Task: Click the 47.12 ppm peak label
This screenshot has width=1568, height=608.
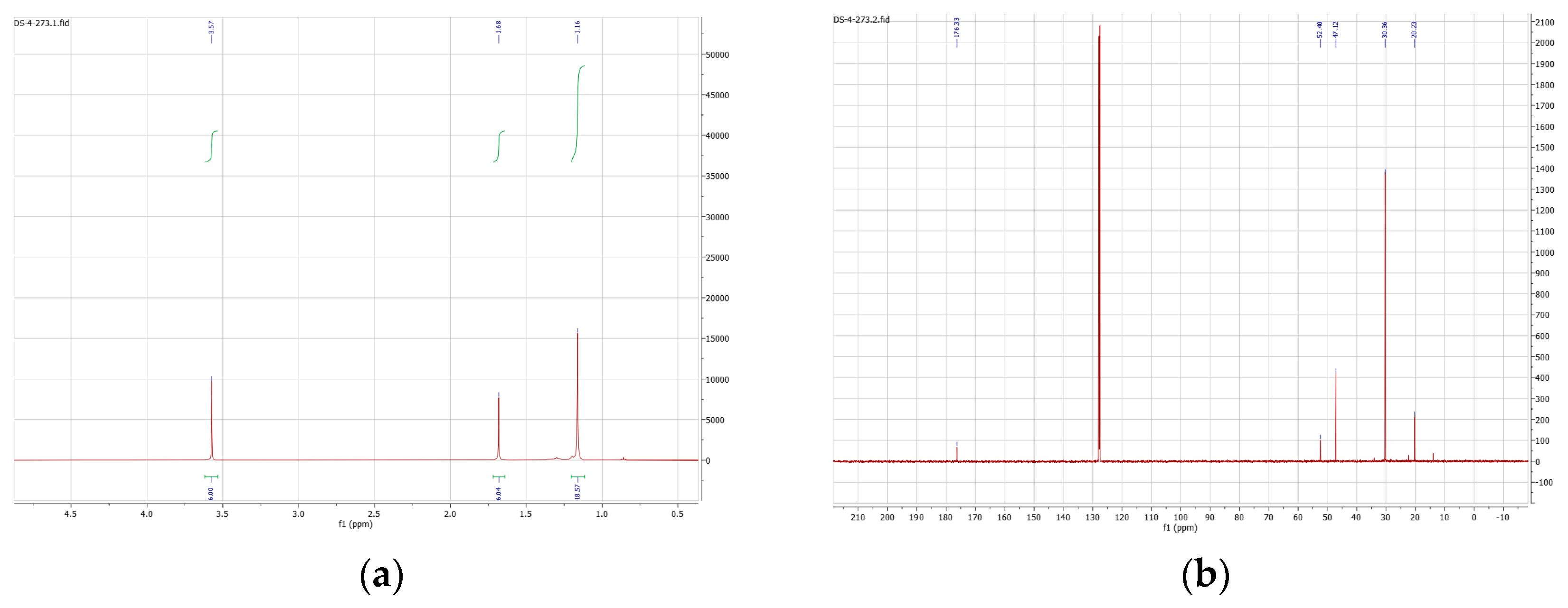Action: [x=1335, y=29]
